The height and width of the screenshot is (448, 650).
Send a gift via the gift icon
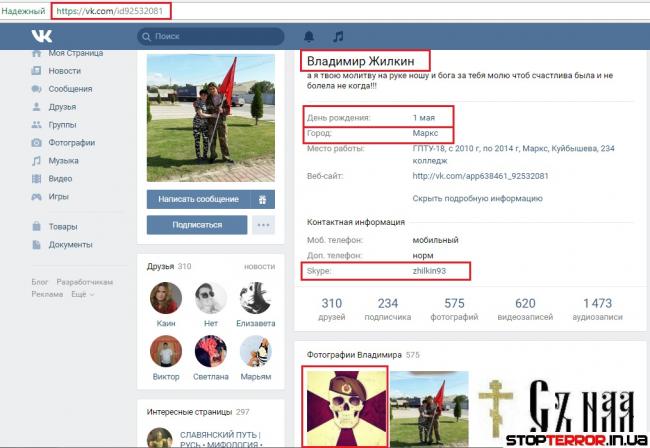pyautogui.click(x=262, y=199)
